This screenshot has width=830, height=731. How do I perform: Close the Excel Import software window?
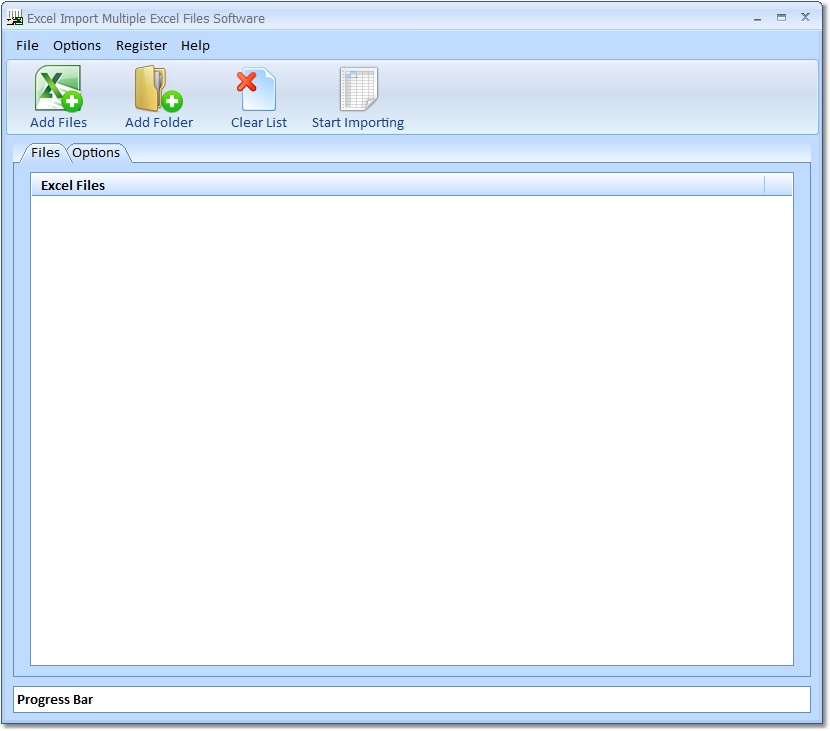805,17
